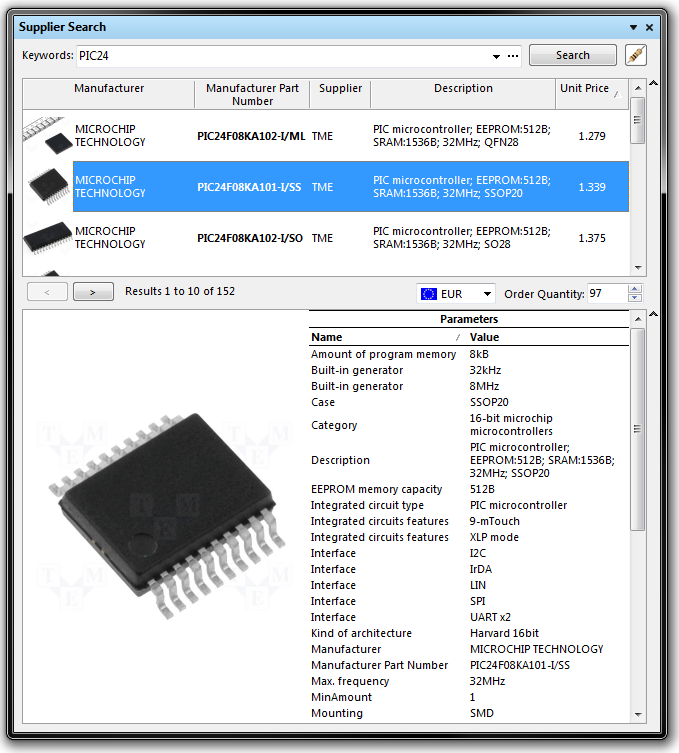Click the 1.279 unit price cell
This screenshot has width=679, height=753.
(x=592, y=136)
